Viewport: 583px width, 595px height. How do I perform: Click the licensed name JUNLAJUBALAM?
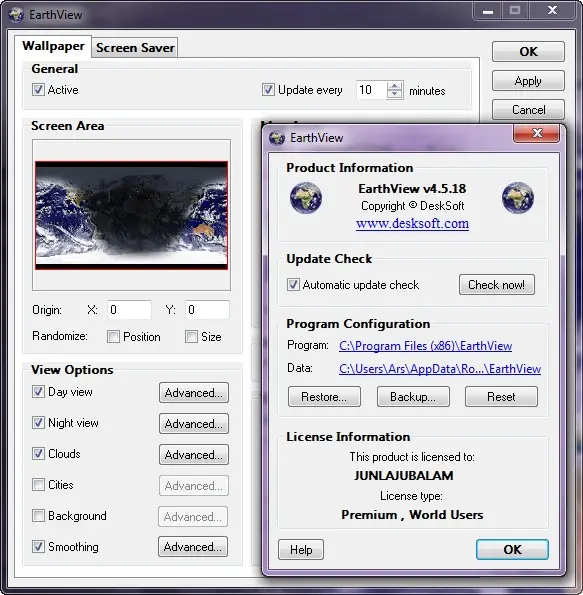404,476
